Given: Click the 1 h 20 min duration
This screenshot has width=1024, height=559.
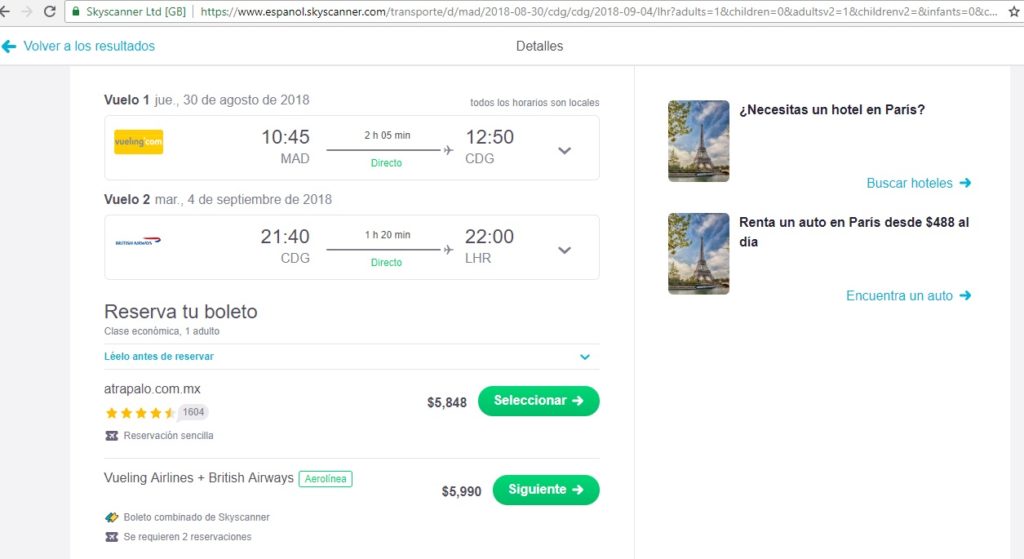Looking at the screenshot, I should click(387, 234).
